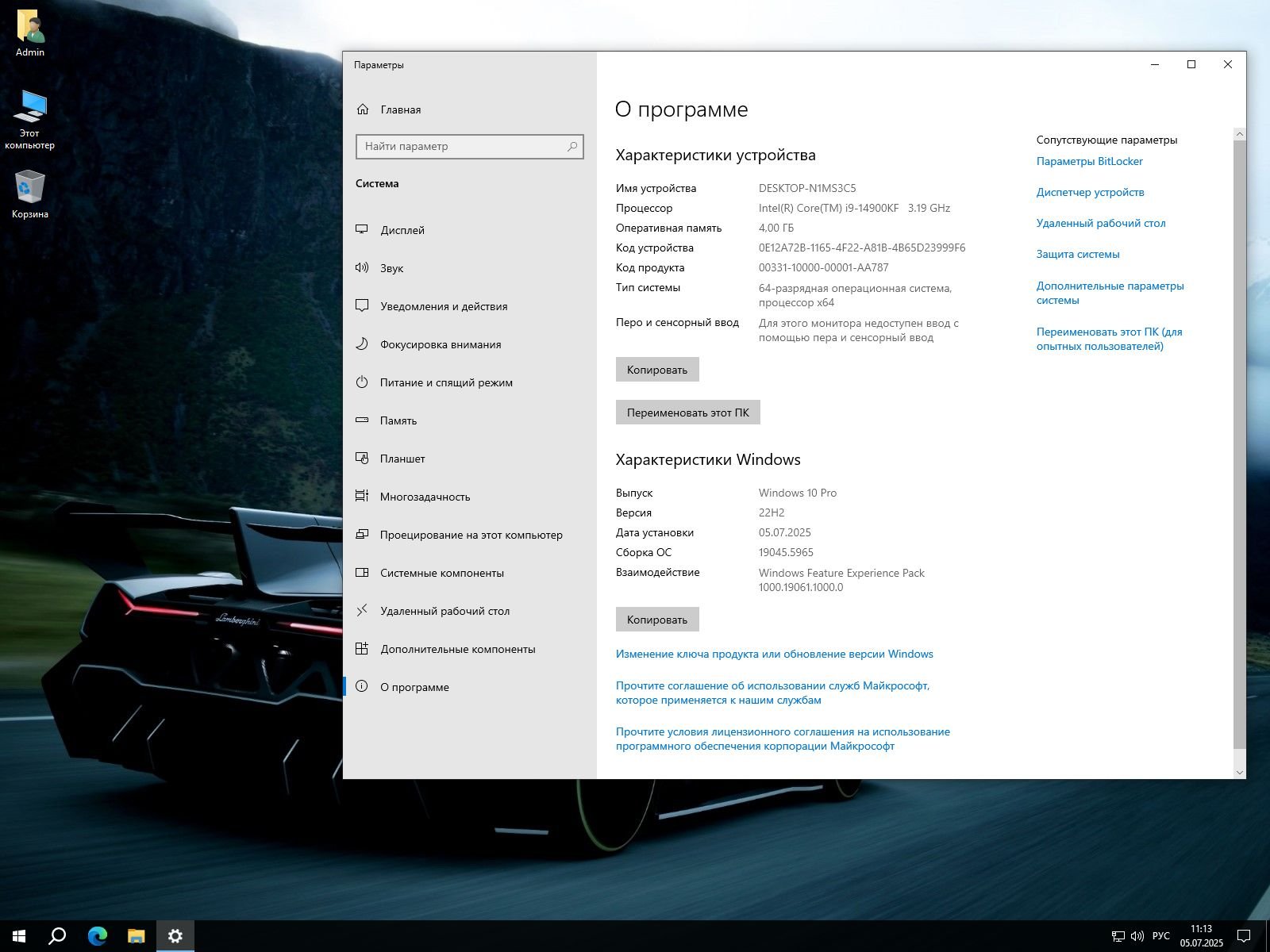
Task: Click the Дисплей monitor icon
Action: point(362,230)
